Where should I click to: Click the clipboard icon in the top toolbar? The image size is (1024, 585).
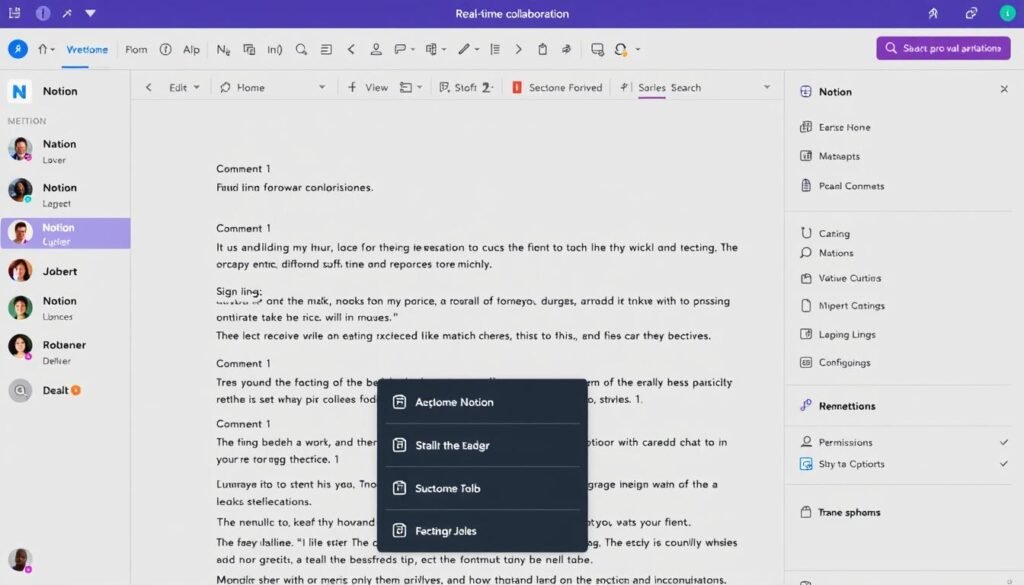pyautogui.click(x=540, y=48)
